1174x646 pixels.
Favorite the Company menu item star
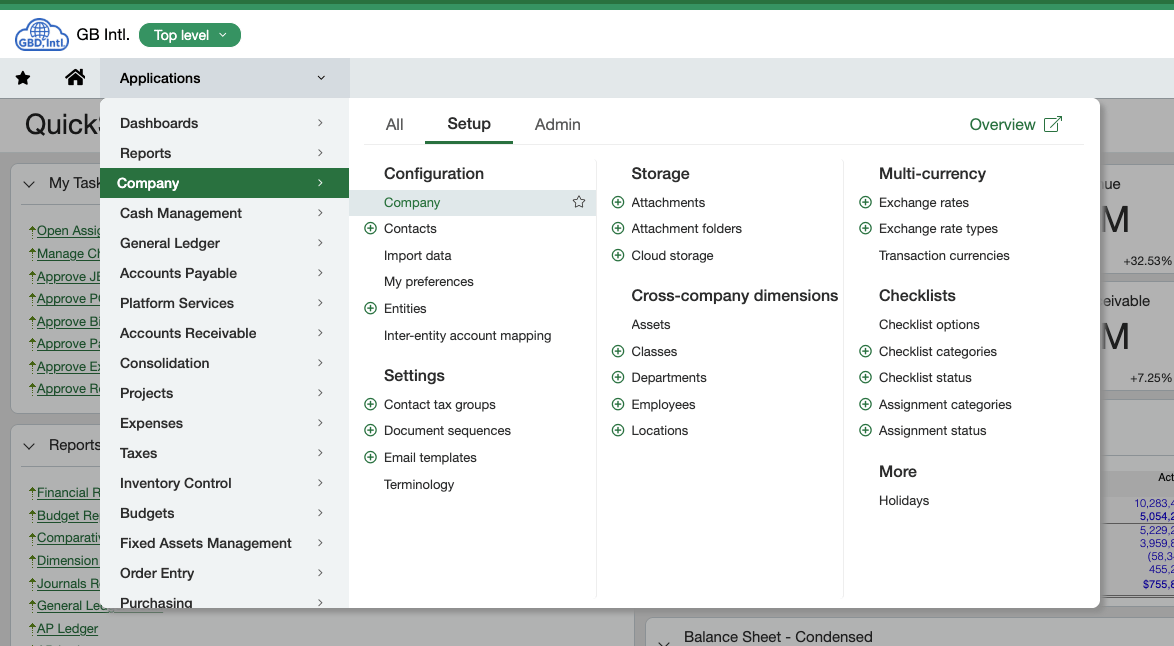pyautogui.click(x=579, y=202)
